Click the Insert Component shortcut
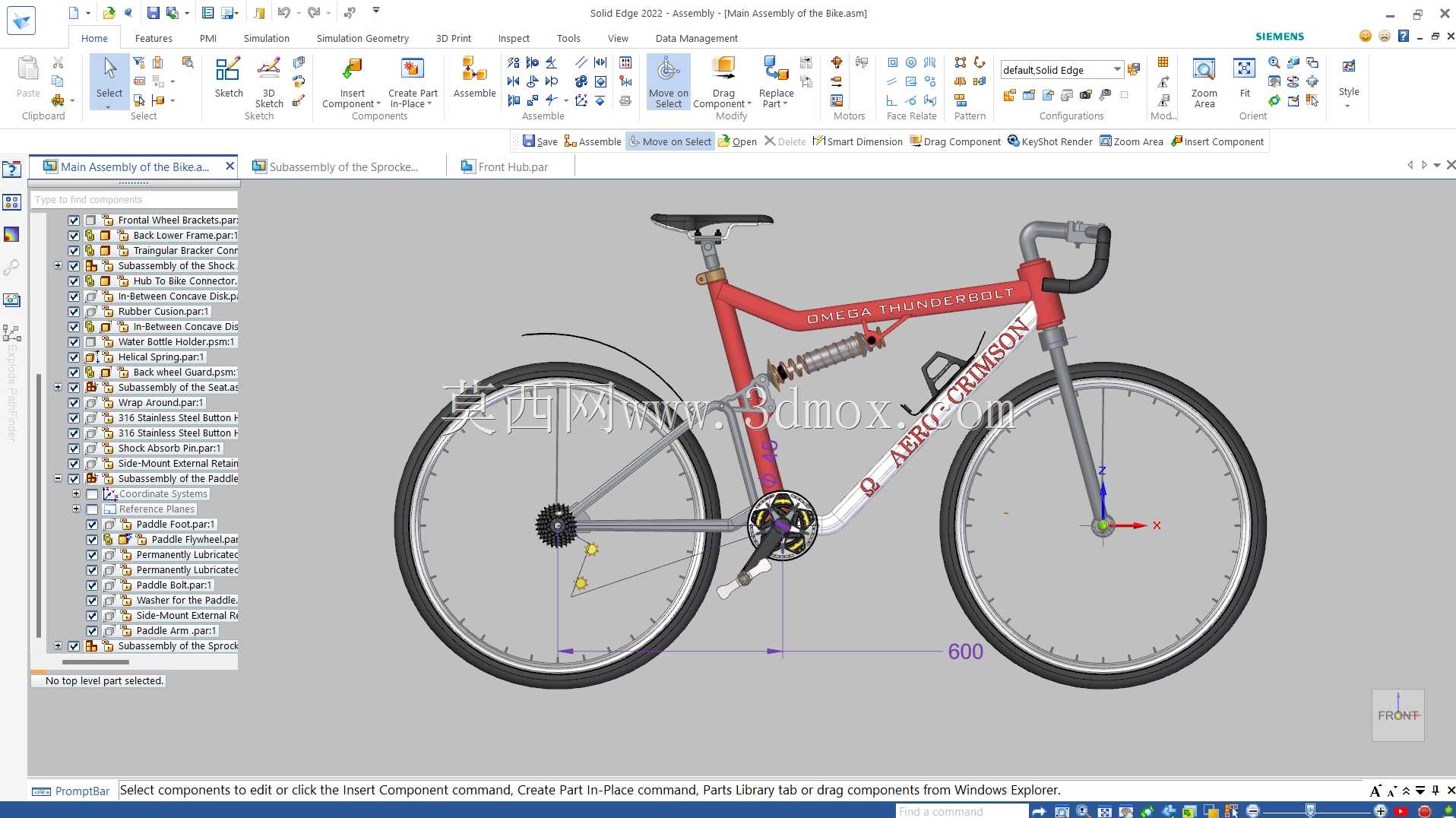Viewport: 1456px width, 818px height. click(1217, 141)
